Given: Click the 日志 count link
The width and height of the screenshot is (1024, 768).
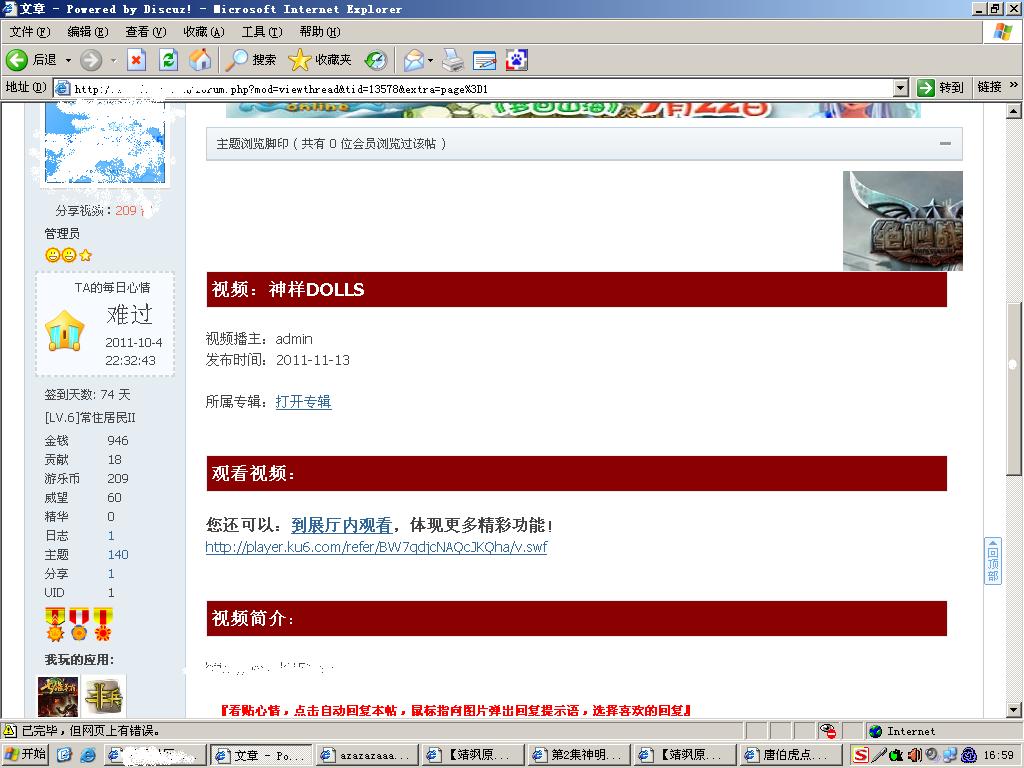Looking at the screenshot, I should [111, 536].
